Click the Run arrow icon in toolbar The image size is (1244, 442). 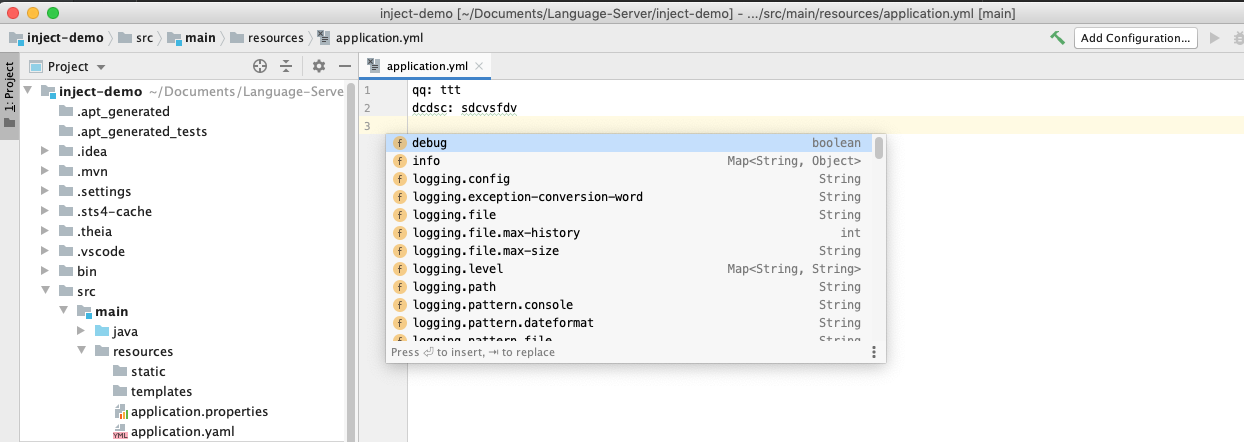click(x=1214, y=38)
